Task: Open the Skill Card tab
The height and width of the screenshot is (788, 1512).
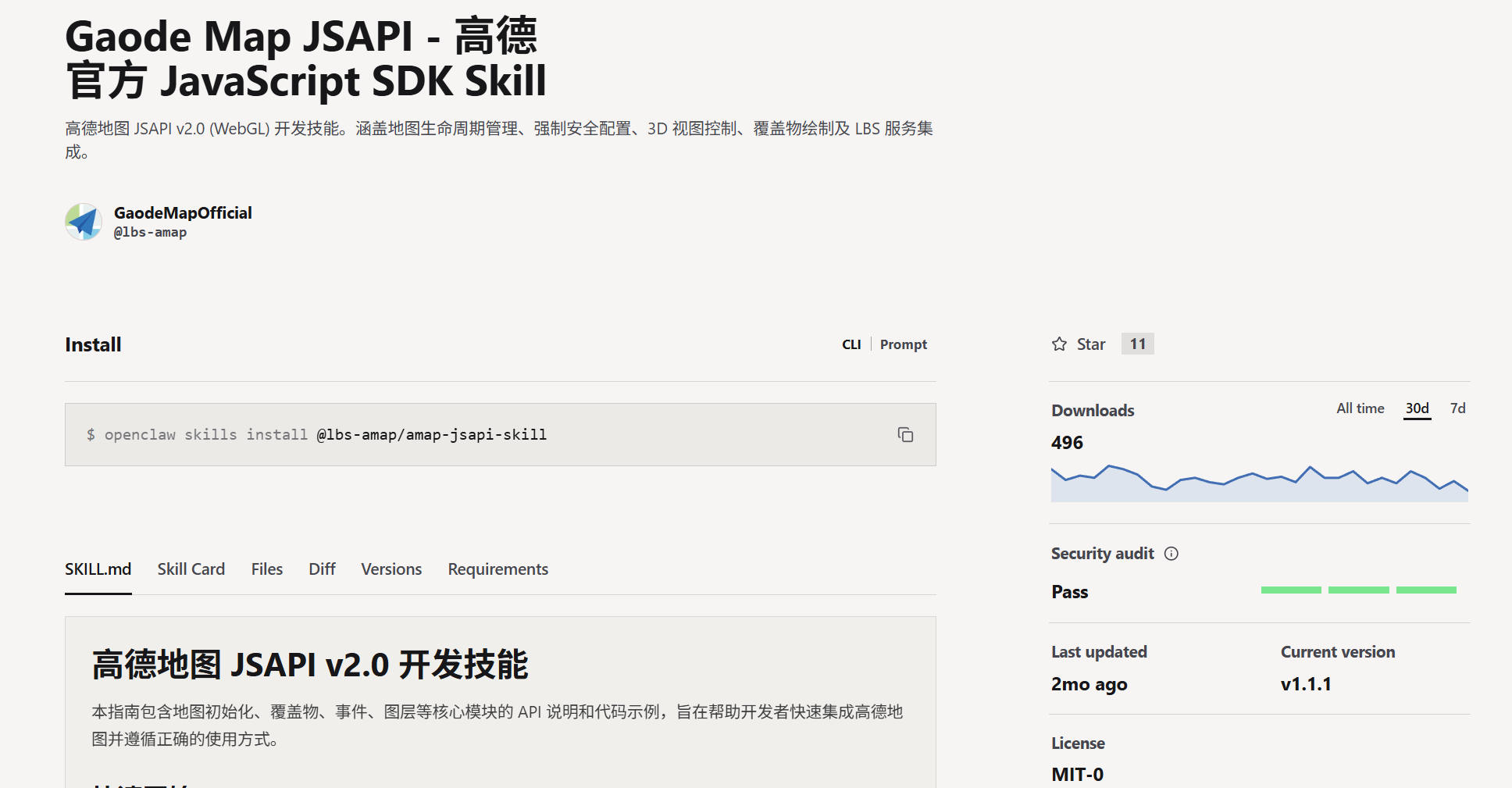Action: coord(191,569)
